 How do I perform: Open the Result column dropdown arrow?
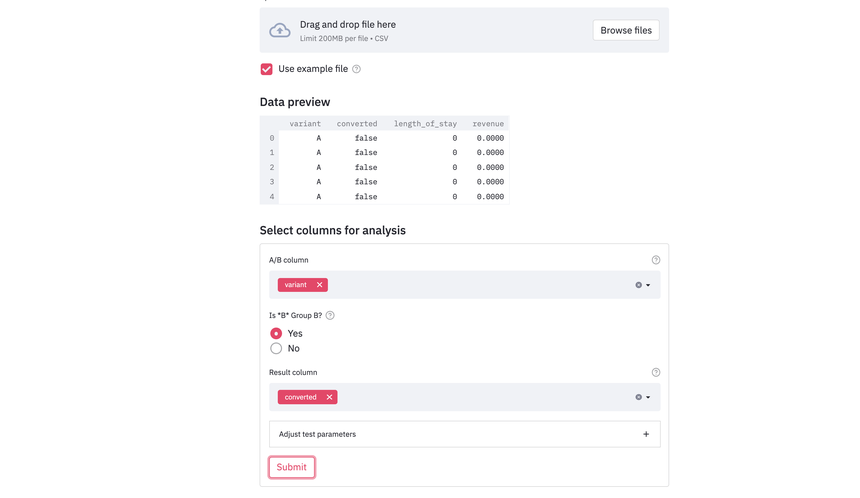[x=648, y=397]
